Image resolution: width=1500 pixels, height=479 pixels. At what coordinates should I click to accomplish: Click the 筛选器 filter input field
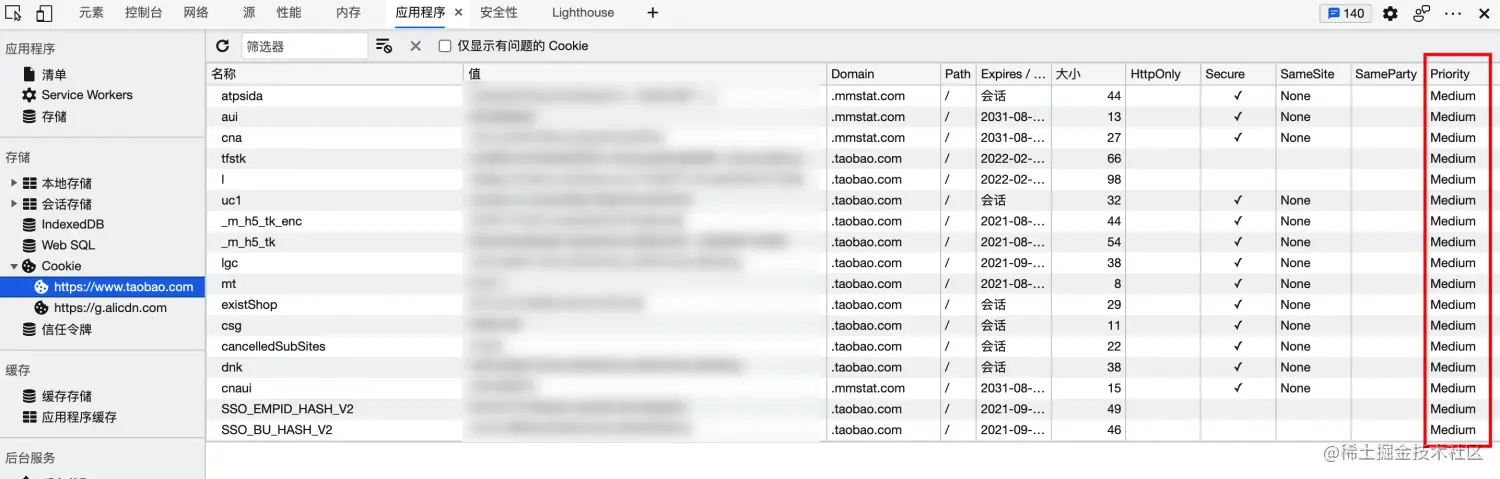305,46
